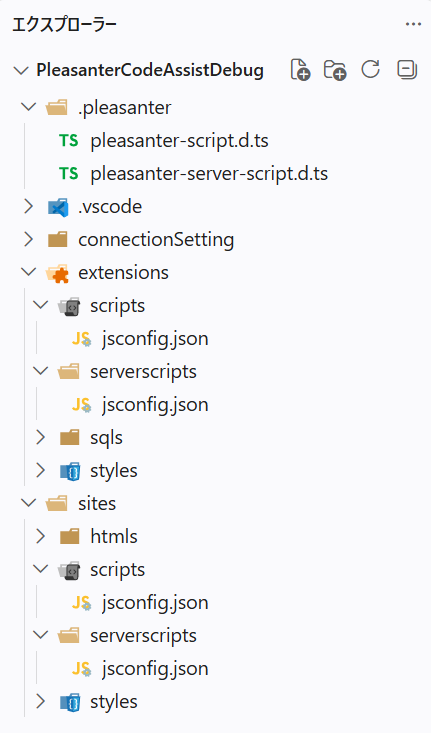Select the scripts label under sites
Viewport: 431px width, 733px height.
click(118, 571)
